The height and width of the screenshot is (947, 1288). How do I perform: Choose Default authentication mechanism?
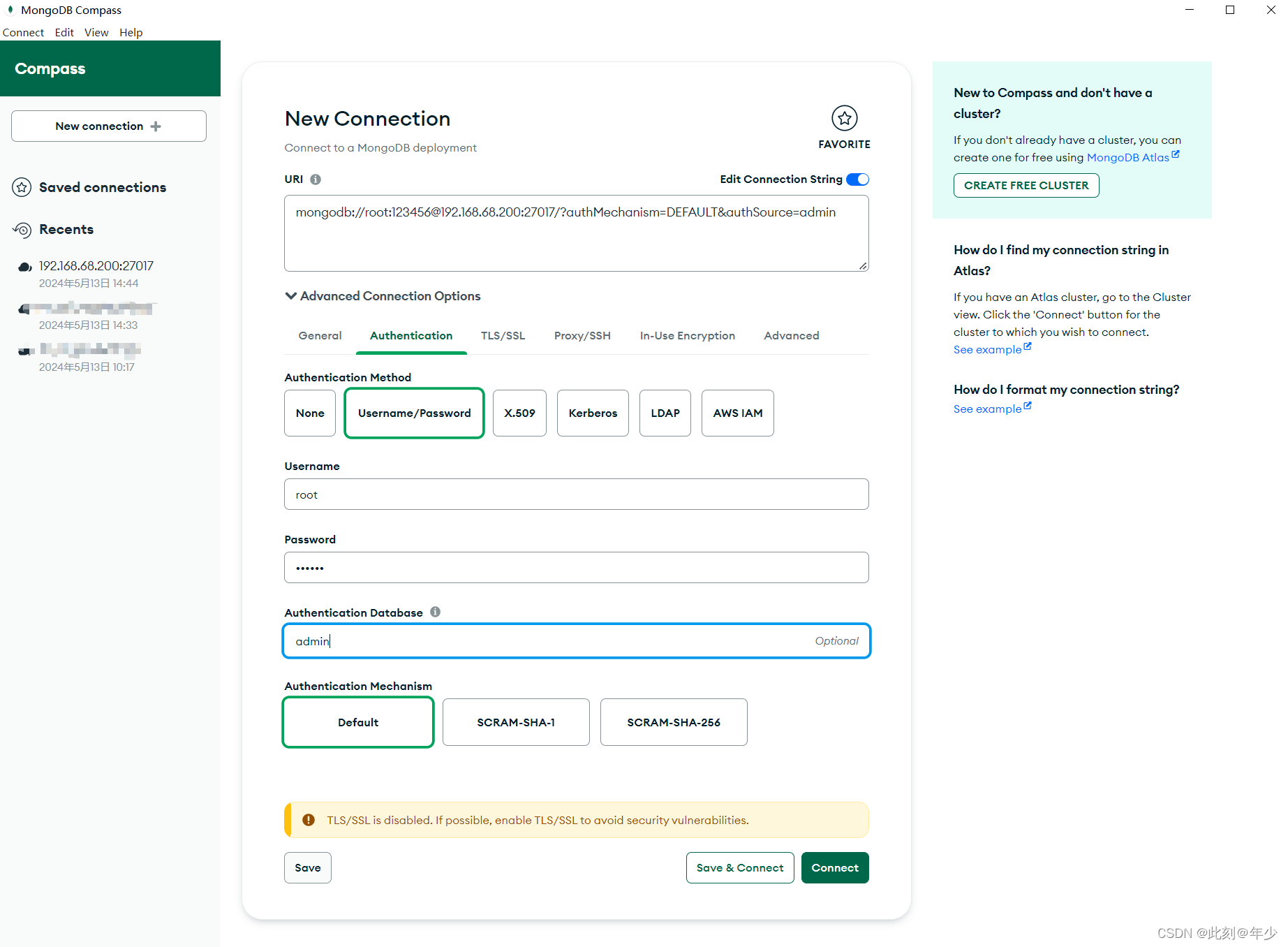(x=358, y=722)
